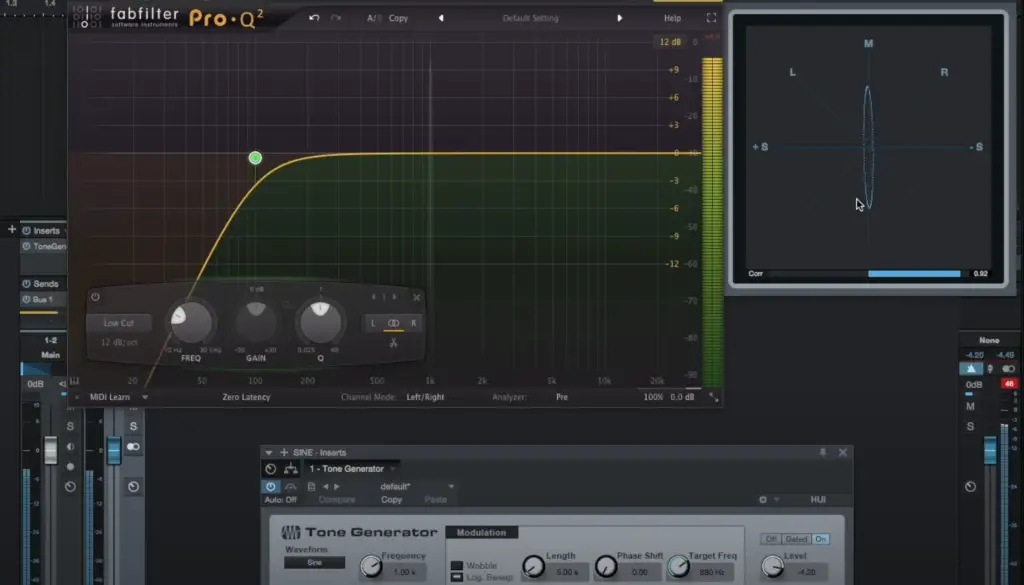Viewport: 1024px width, 585px height.
Task: Open the Default Setting preset menu
Action: point(530,18)
